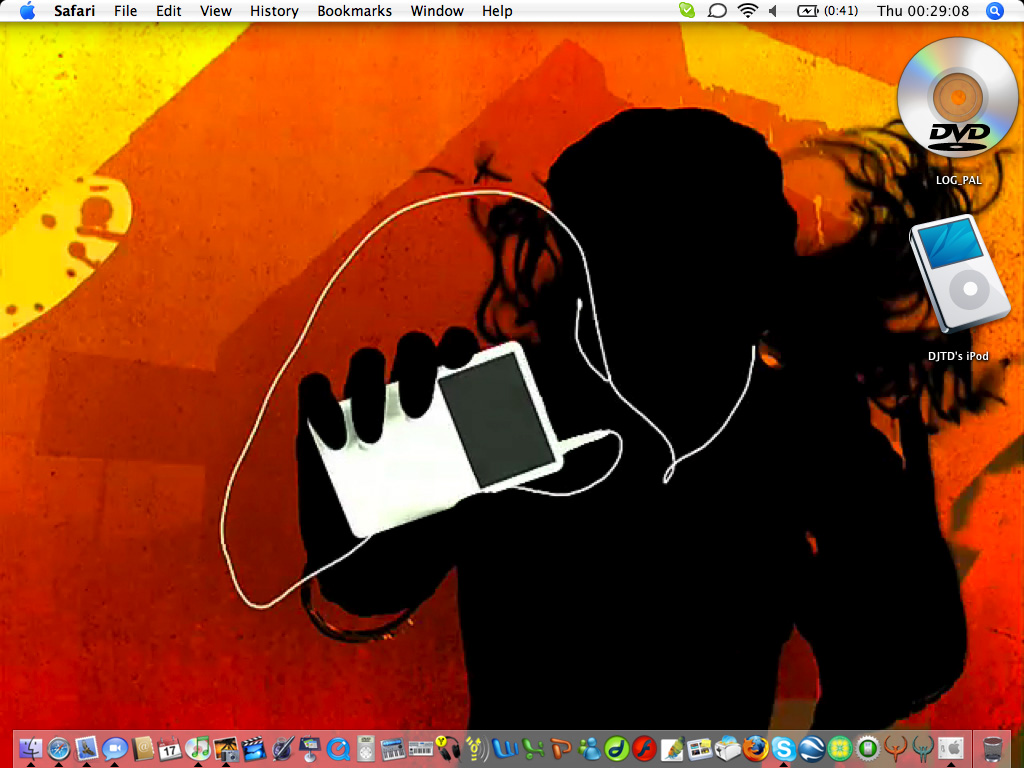Open Spotlight search in the menu bar
The height and width of the screenshot is (768, 1024).
coord(994,11)
